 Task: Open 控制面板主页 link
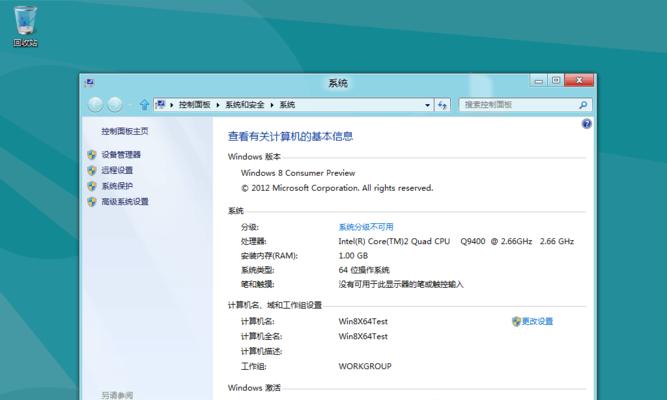(125, 131)
